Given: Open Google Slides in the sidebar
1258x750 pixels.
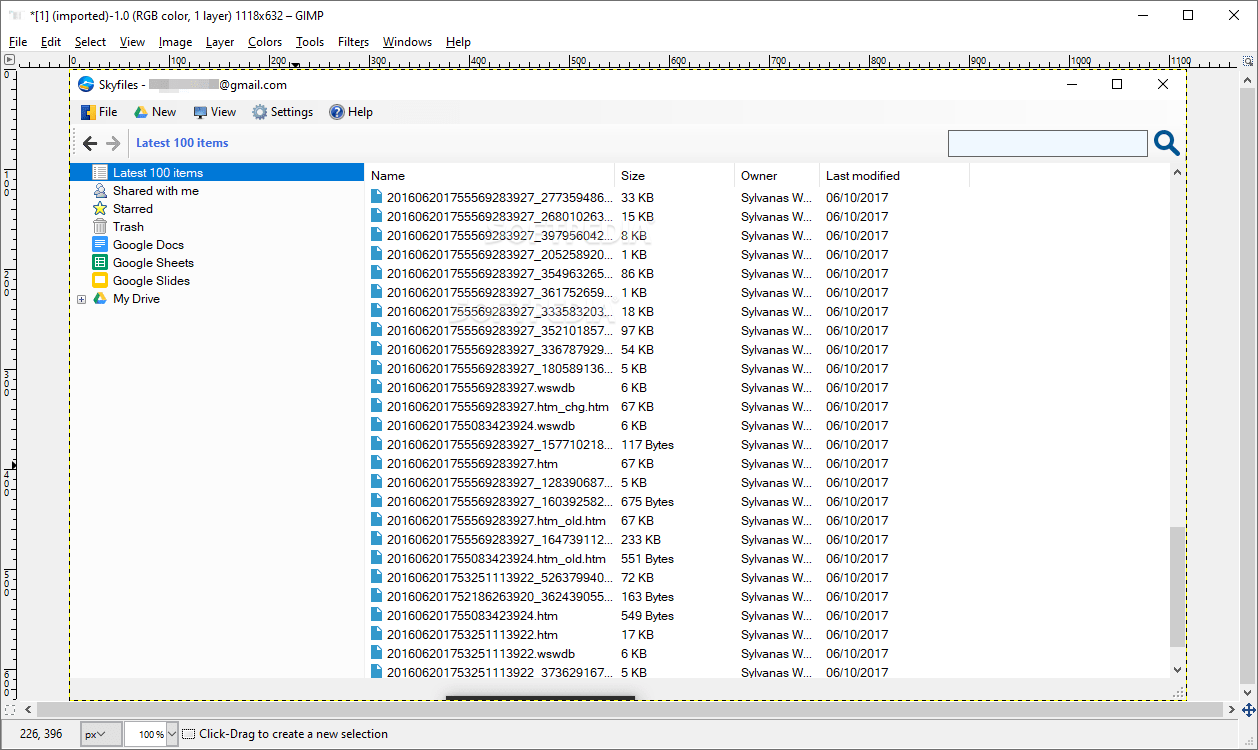Looking at the screenshot, I should pyautogui.click(x=151, y=281).
